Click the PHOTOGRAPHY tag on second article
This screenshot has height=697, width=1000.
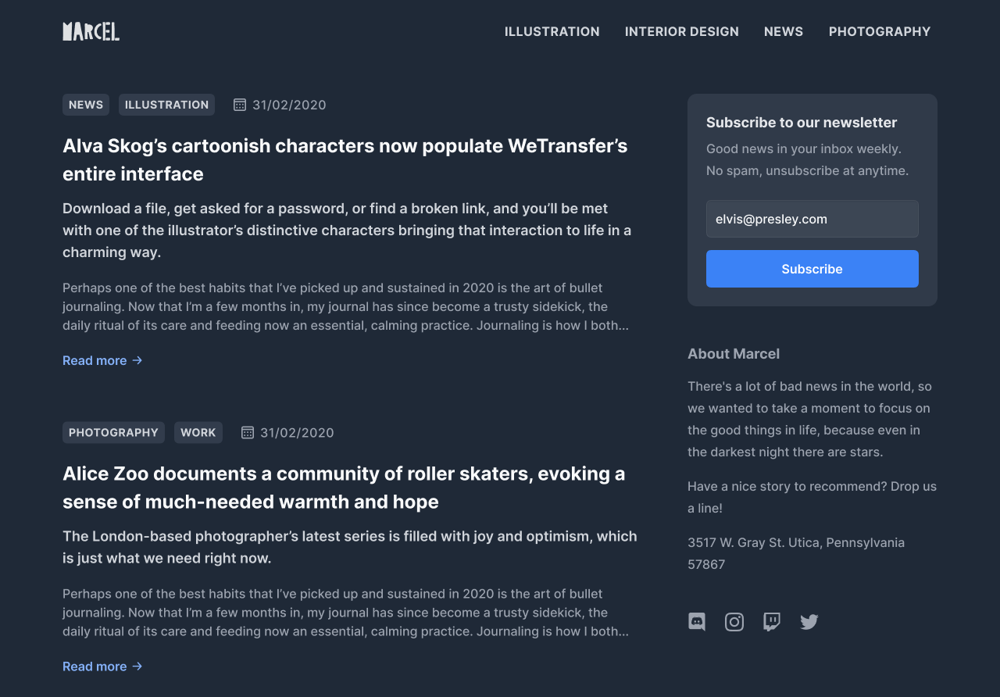[x=114, y=432]
